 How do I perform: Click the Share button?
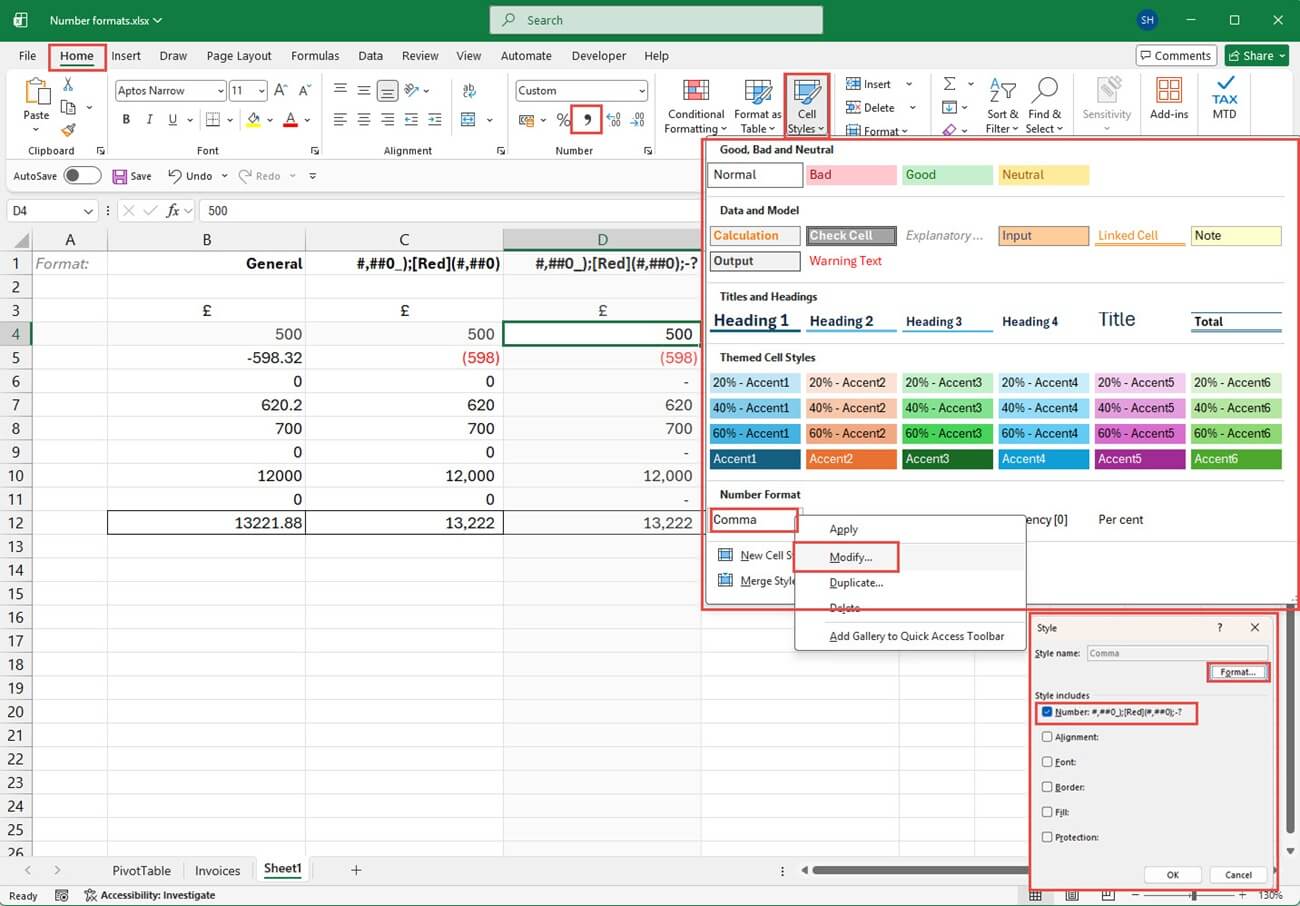(x=1257, y=56)
